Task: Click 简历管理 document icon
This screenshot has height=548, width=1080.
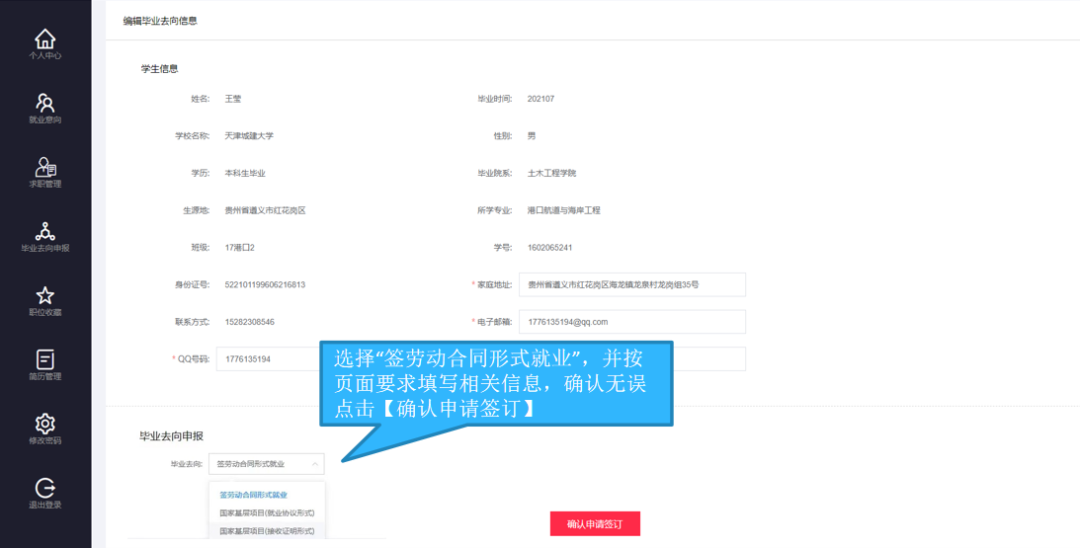Action: (45, 359)
